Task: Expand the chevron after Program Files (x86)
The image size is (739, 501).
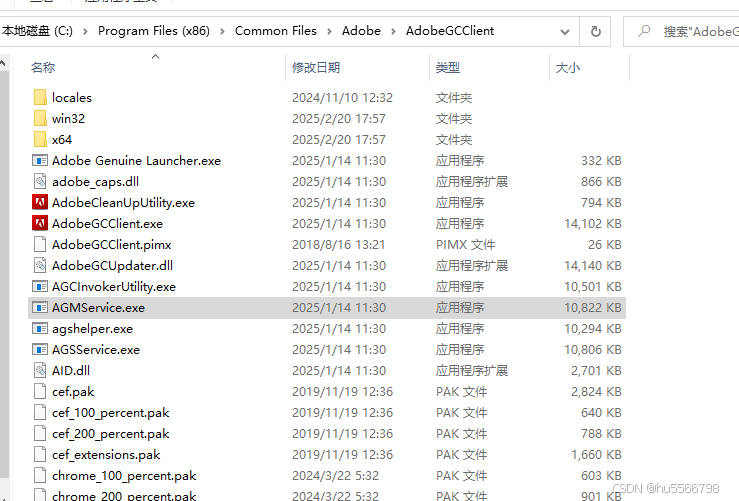Action: (x=222, y=32)
